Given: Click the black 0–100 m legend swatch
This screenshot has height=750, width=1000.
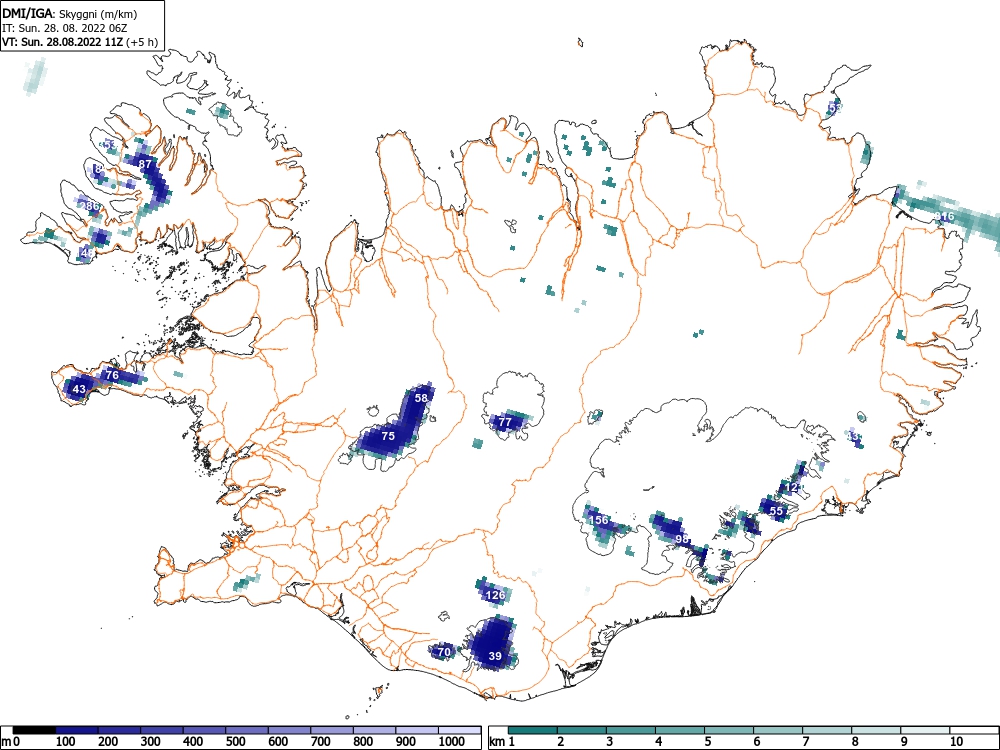Looking at the screenshot, I should (x=34, y=730).
